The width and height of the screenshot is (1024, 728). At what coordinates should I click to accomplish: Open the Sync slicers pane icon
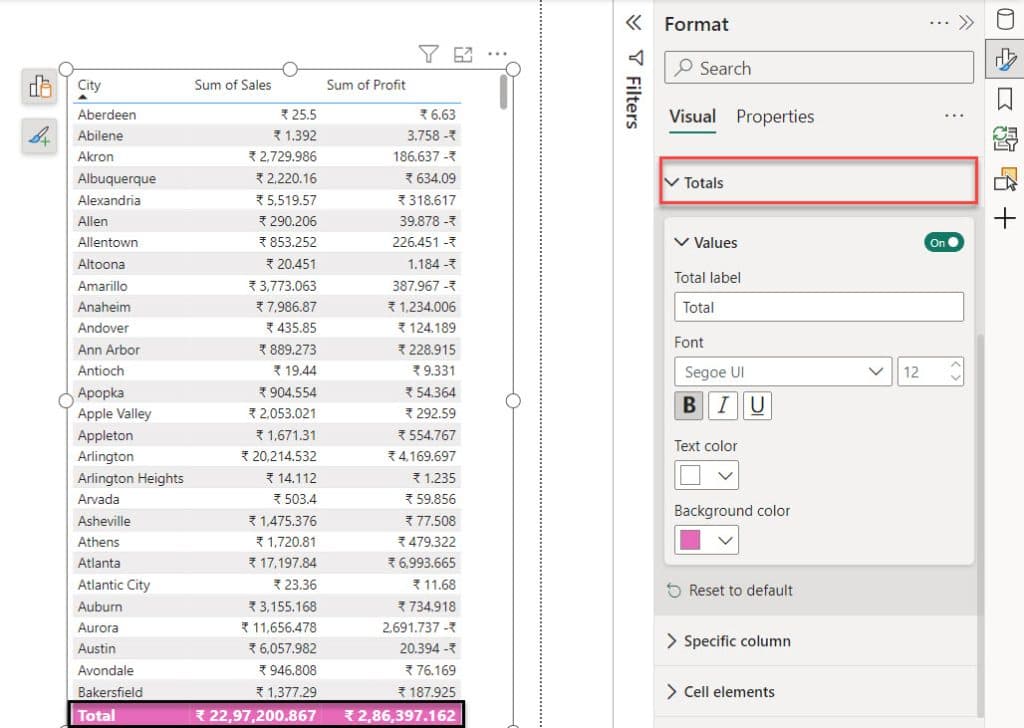point(1005,138)
